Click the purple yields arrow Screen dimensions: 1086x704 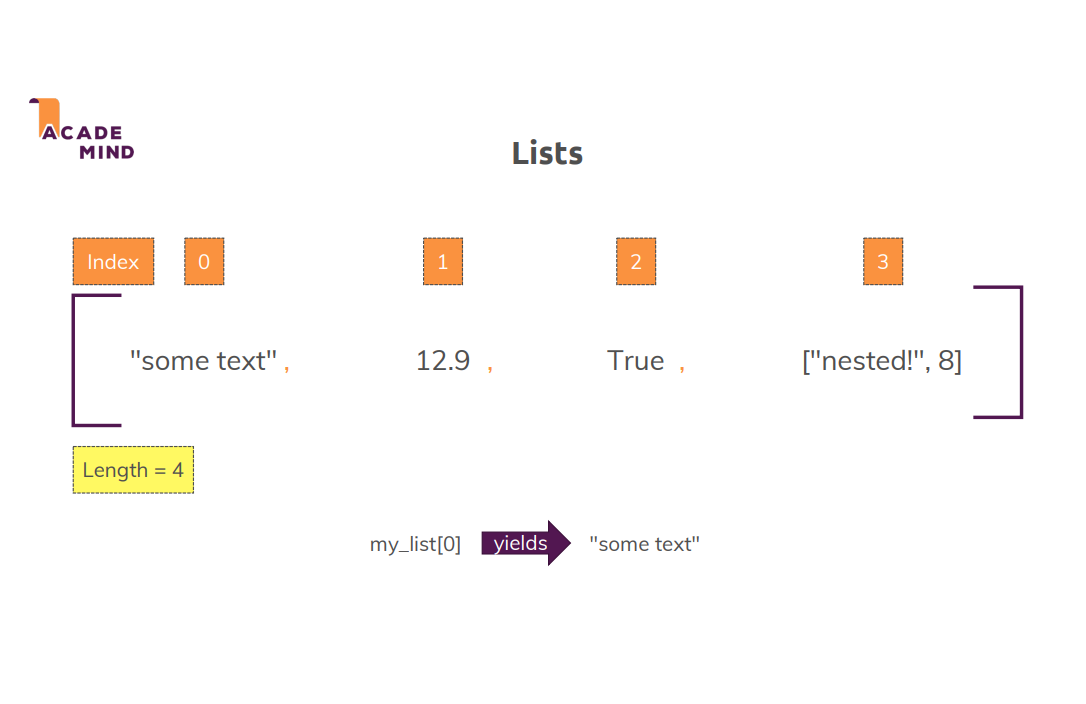[524, 544]
